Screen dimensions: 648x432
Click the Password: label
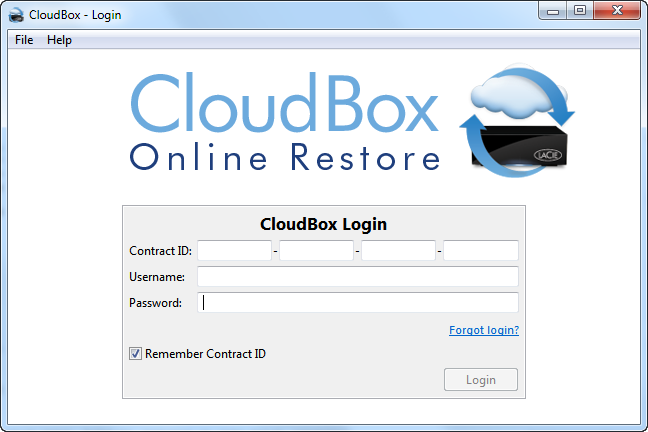(155, 303)
